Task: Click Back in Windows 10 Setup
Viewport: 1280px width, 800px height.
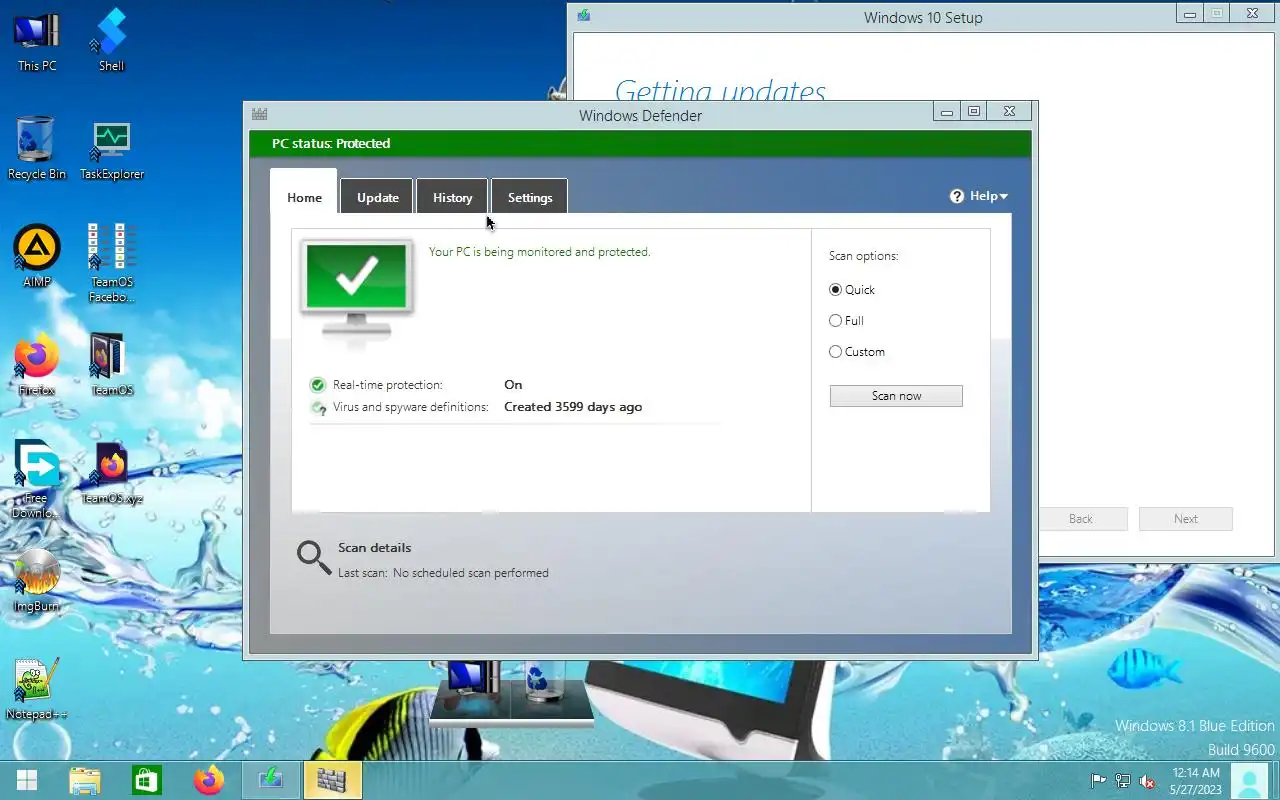Action: 1081,519
